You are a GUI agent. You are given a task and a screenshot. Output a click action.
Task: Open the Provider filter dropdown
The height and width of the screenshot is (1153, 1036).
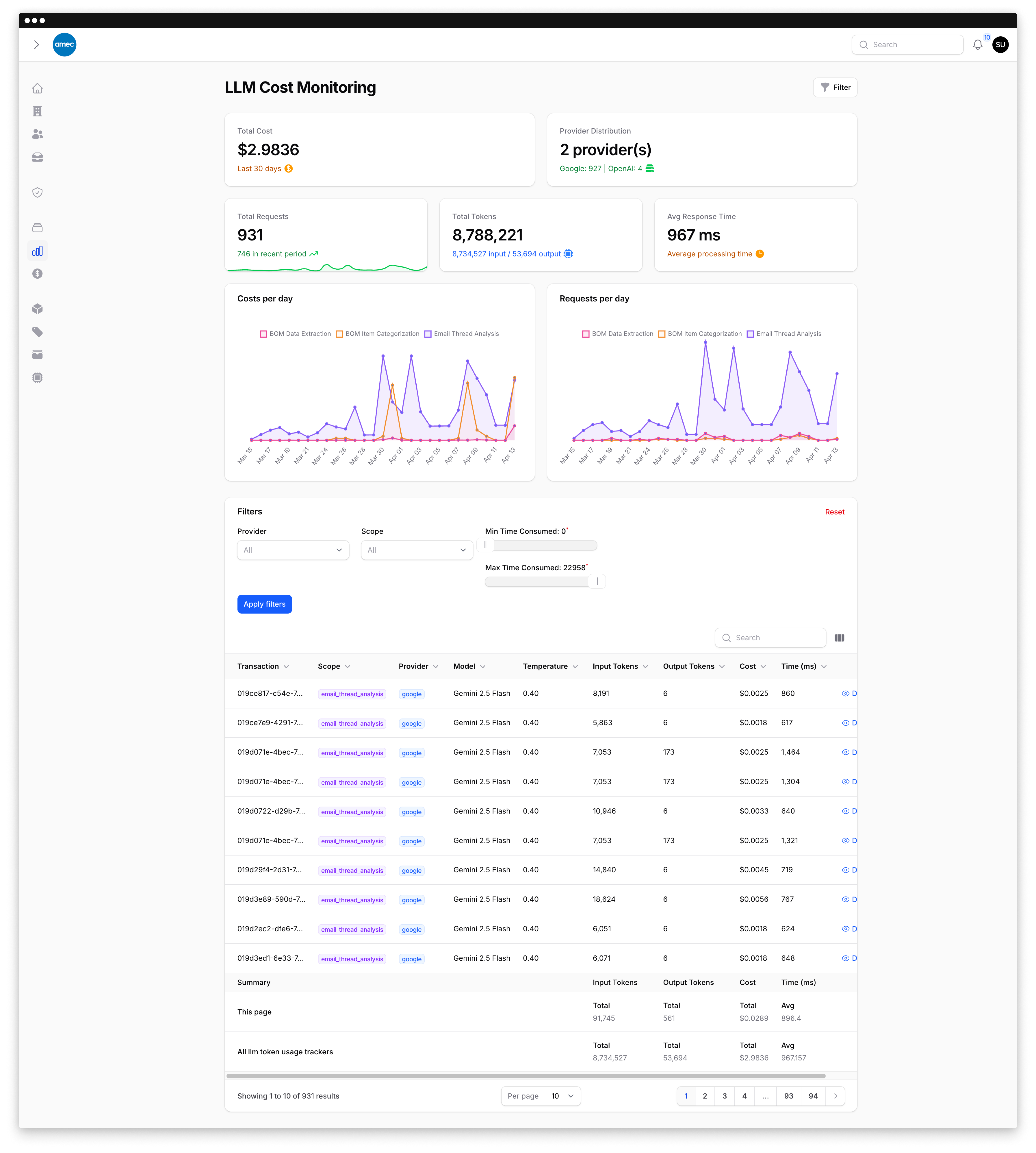point(293,550)
